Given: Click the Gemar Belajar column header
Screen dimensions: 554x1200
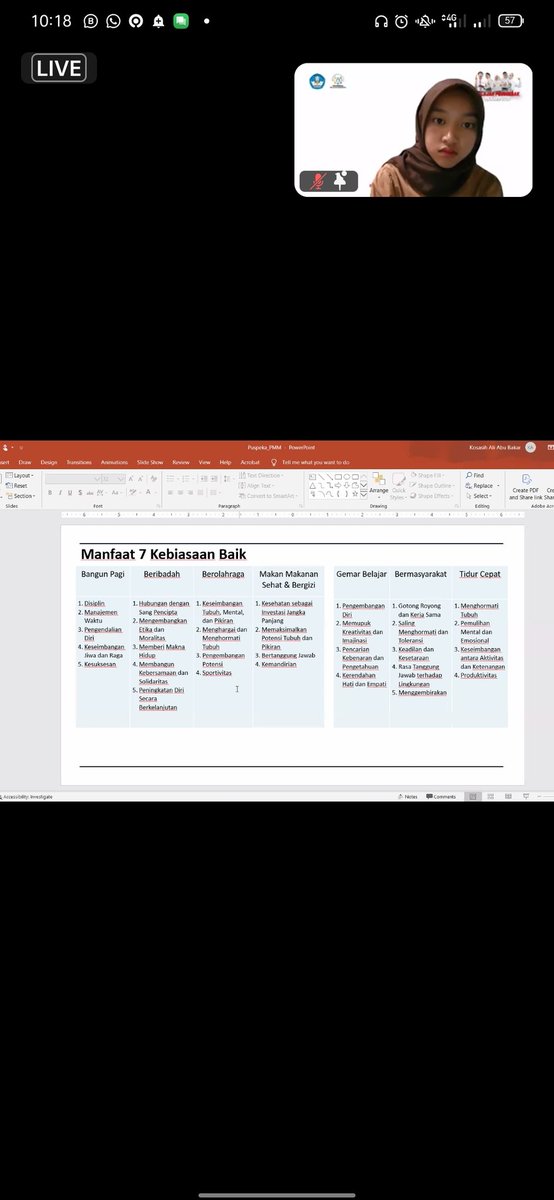Looking at the screenshot, I should (361, 574).
